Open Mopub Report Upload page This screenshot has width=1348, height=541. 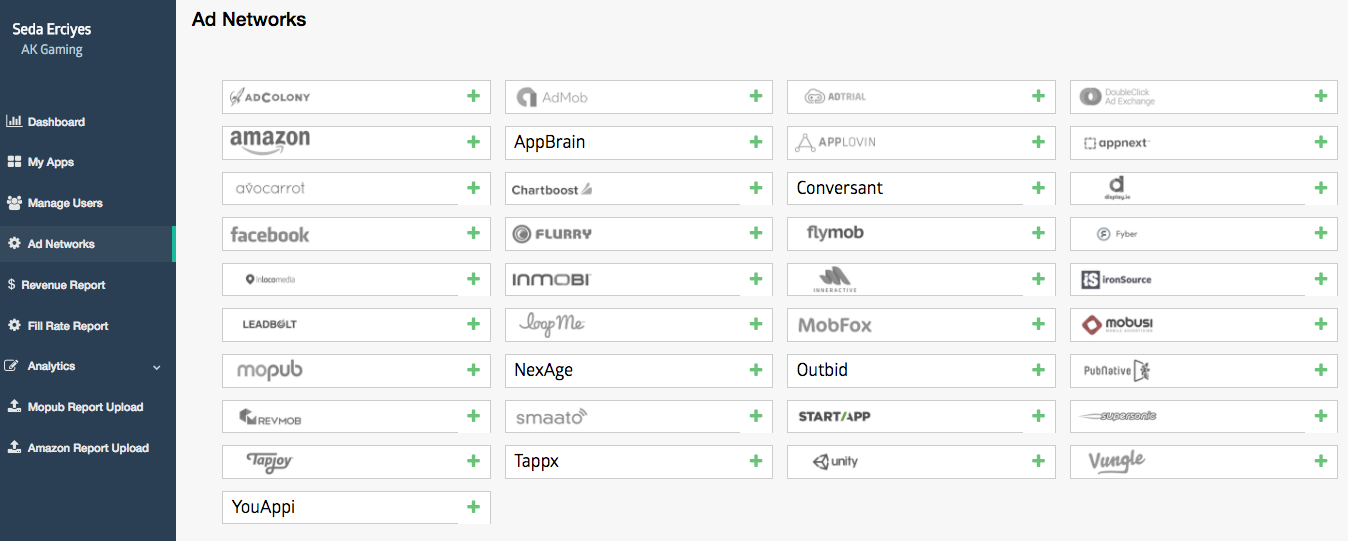tap(88, 407)
